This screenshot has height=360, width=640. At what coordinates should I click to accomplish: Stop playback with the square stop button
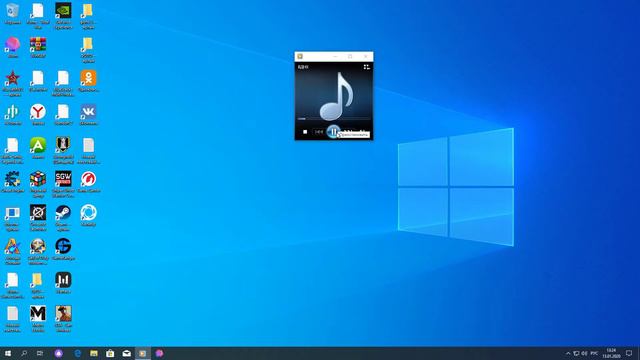pyautogui.click(x=305, y=132)
